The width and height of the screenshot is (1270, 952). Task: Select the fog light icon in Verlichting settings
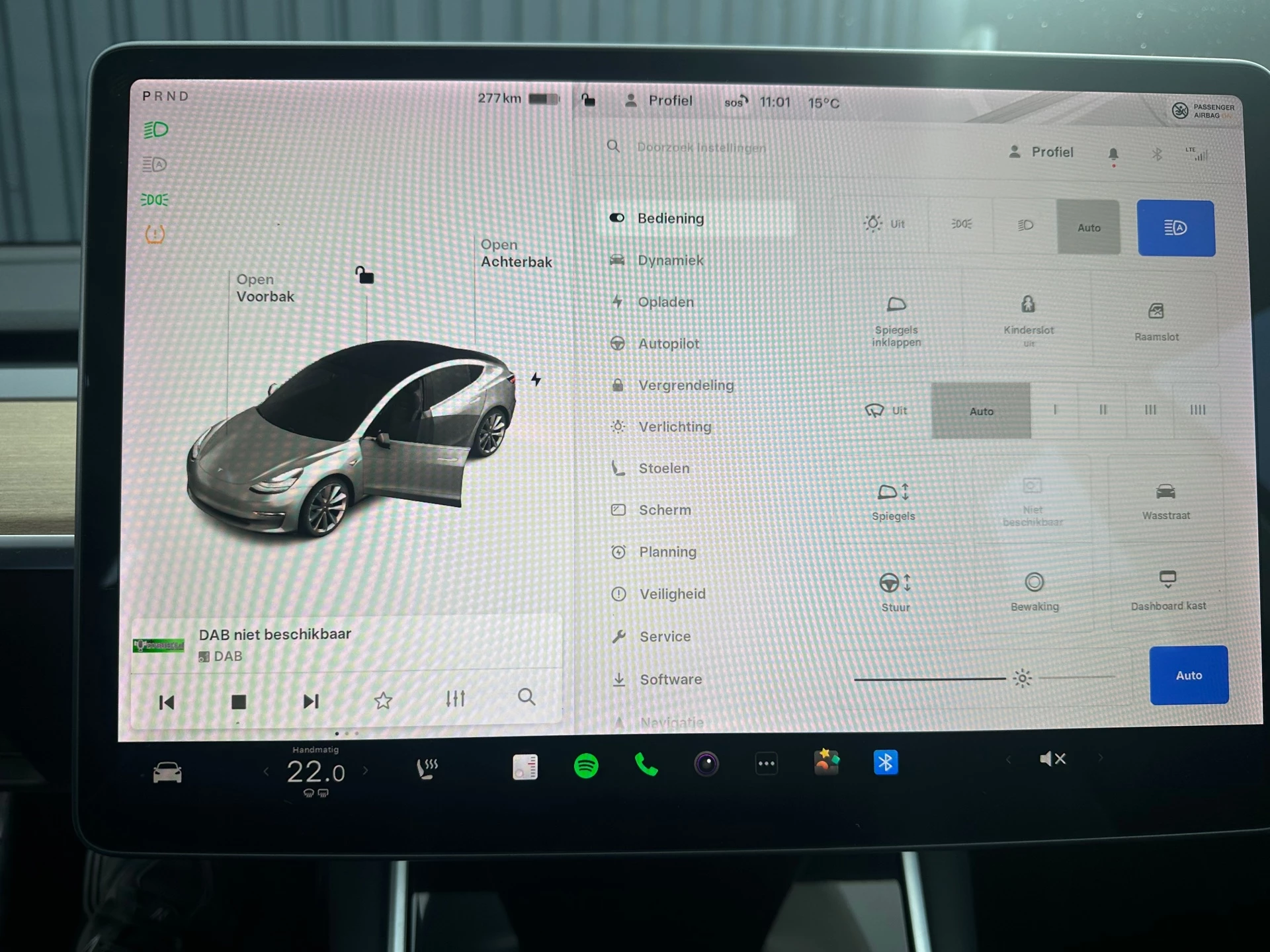[x=961, y=225]
